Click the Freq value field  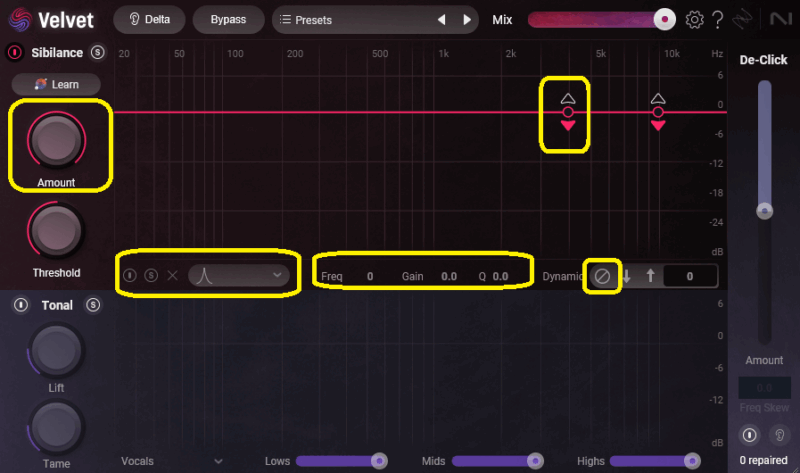(x=368, y=276)
